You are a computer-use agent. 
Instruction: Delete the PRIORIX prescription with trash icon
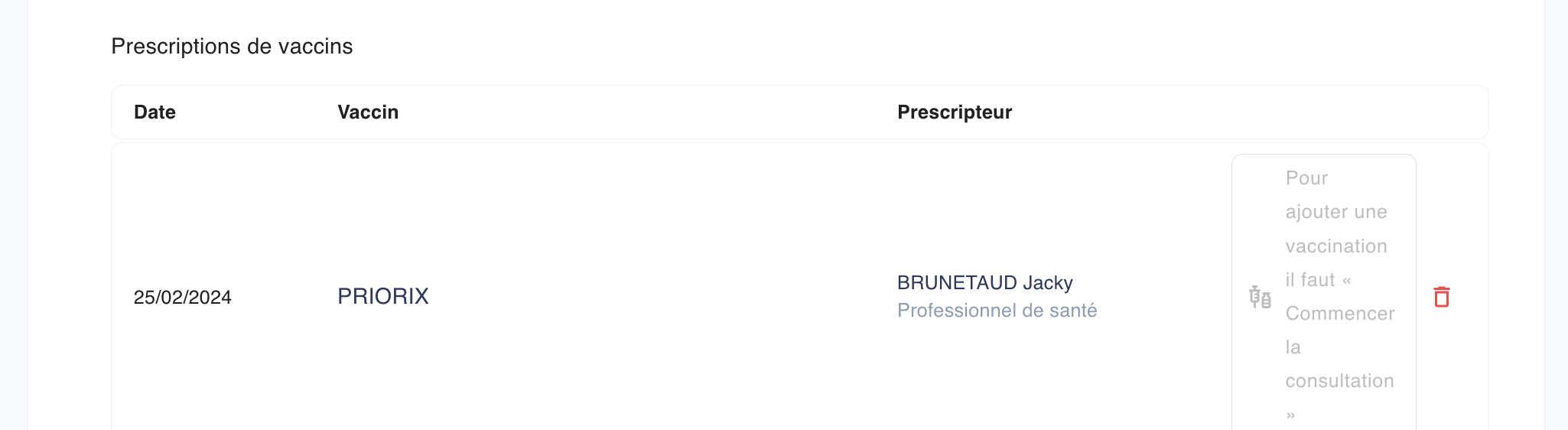pyautogui.click(x=1442, y=297)
